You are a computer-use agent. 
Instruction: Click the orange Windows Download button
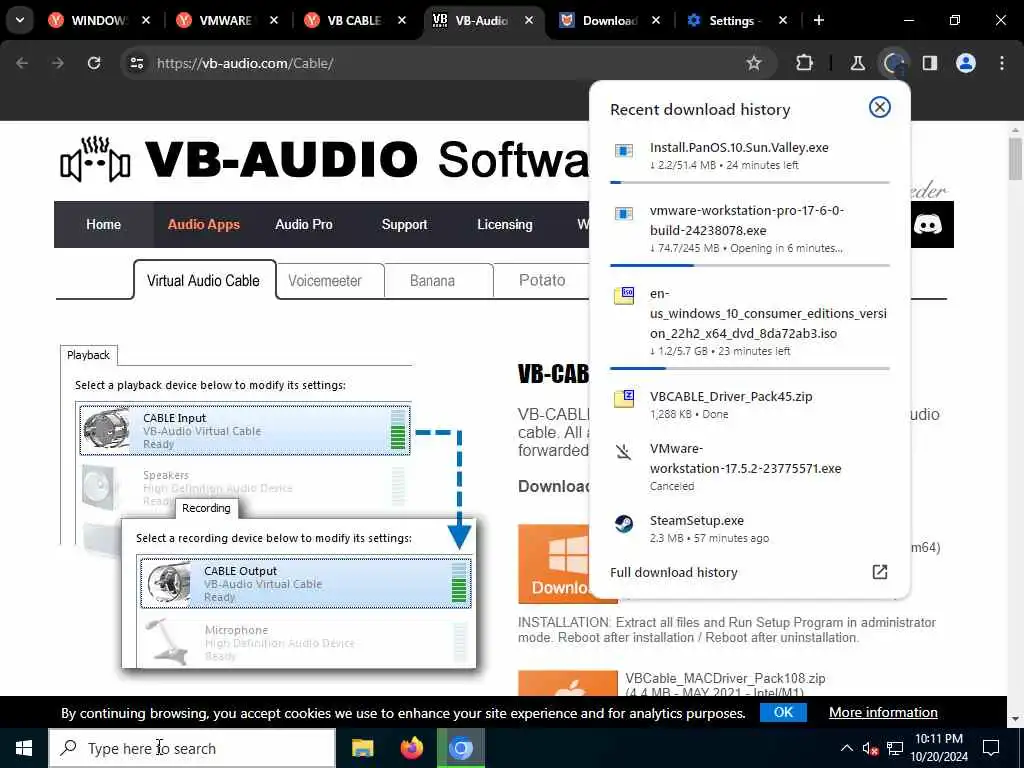554,563
